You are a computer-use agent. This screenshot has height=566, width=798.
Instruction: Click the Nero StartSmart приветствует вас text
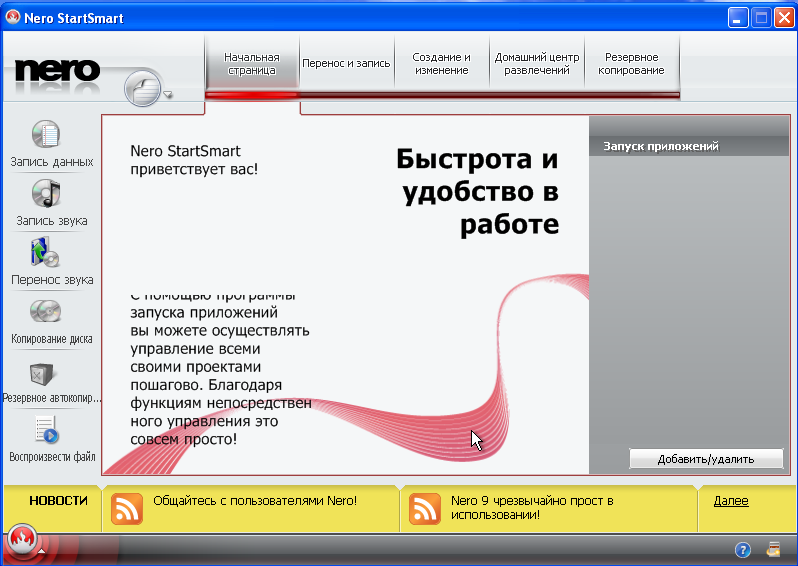[x=194, y=160]
